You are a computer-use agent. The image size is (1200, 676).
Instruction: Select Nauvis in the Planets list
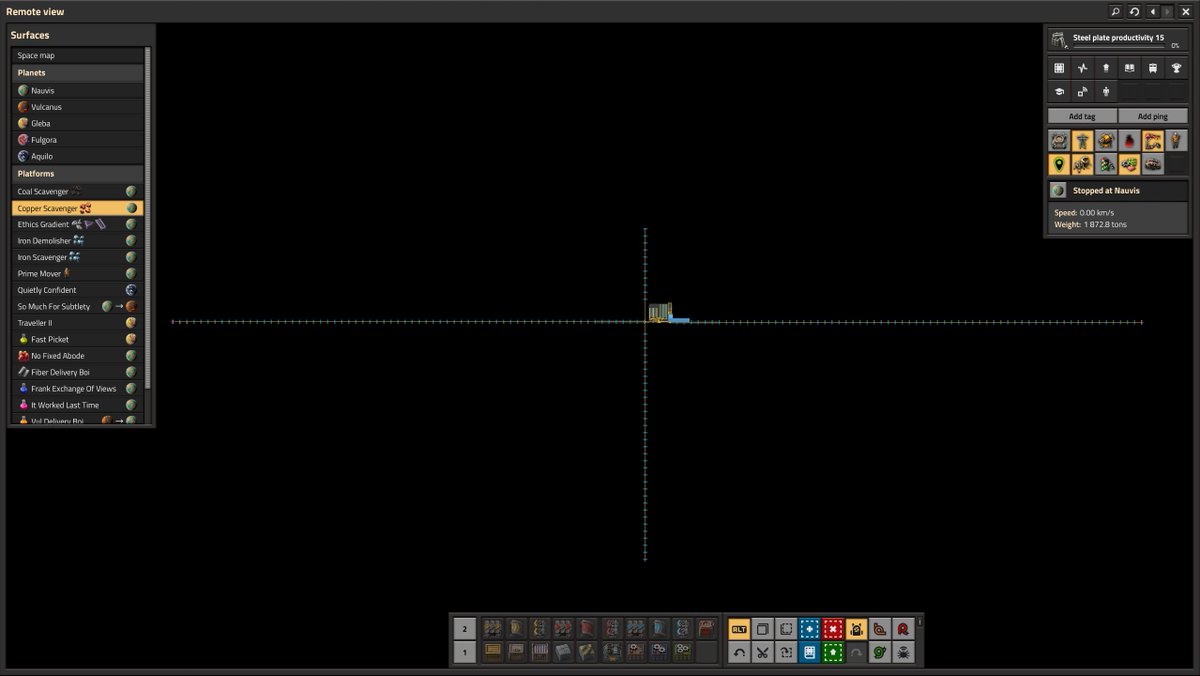pos(78,90)
